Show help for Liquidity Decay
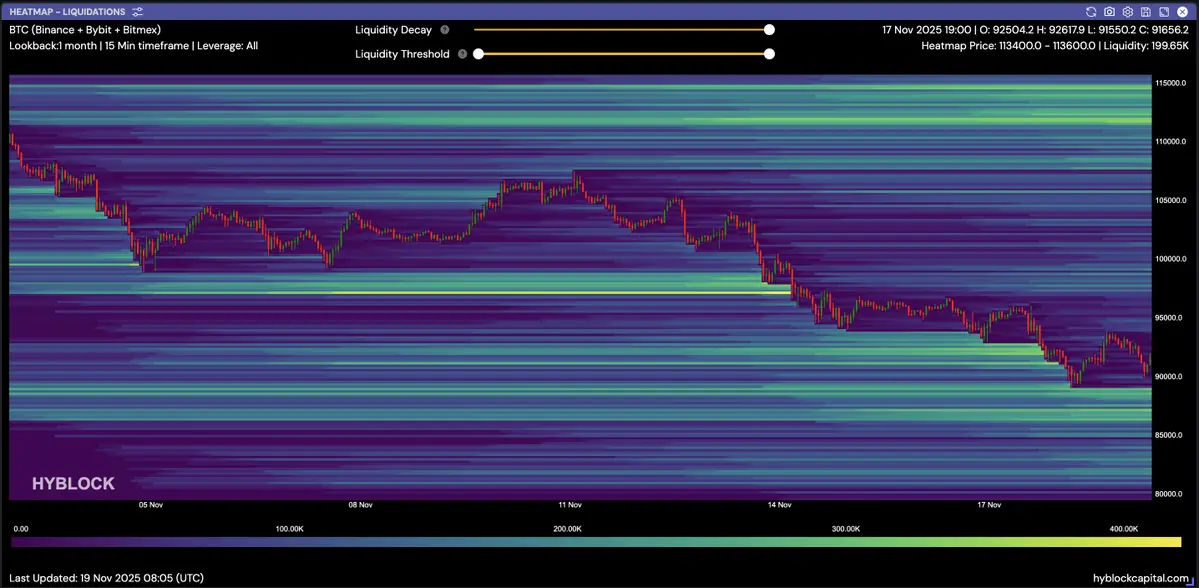This screenshot has width=1199, height=588. 445,30
